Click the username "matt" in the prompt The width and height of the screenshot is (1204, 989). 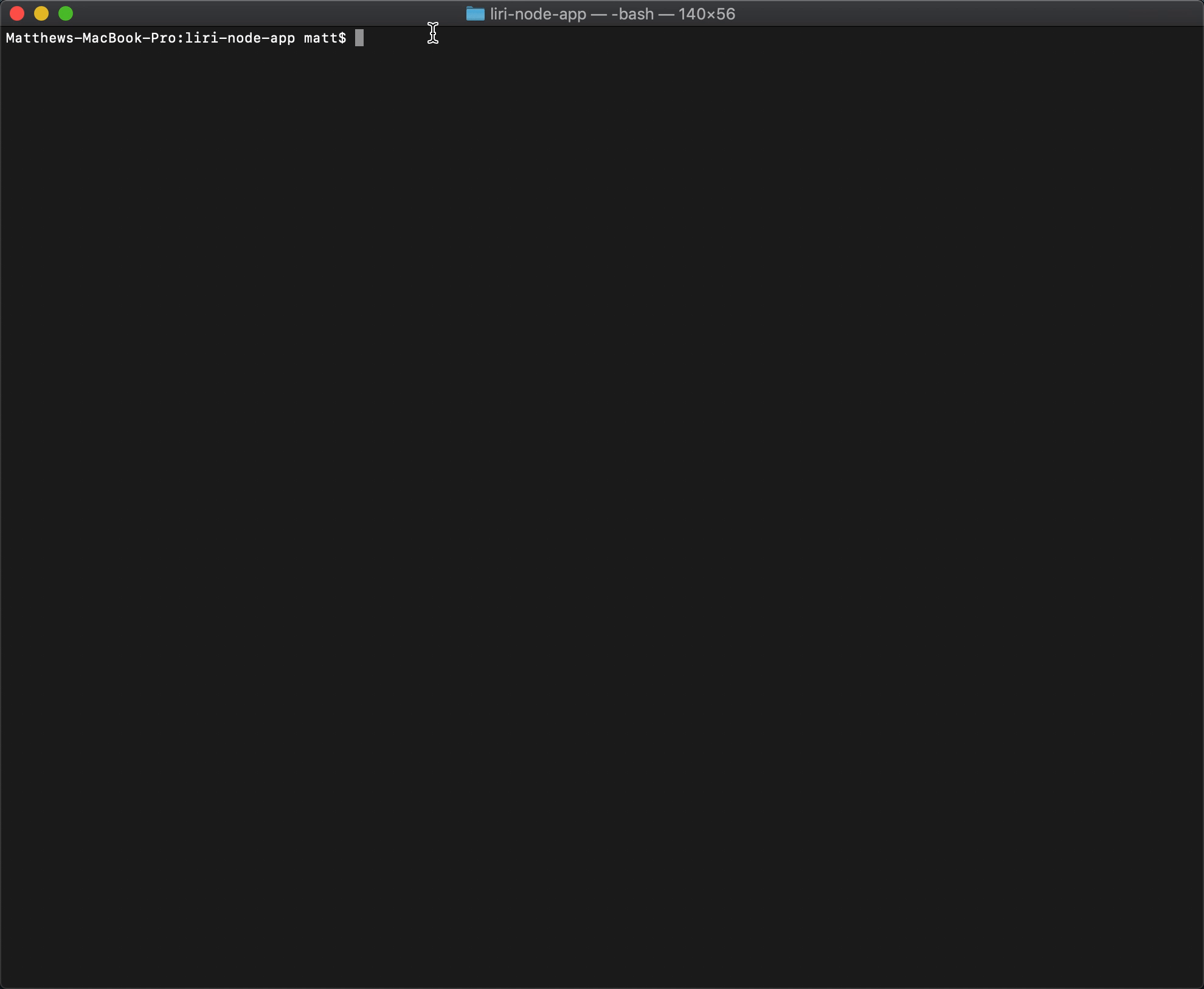(320, 38)
